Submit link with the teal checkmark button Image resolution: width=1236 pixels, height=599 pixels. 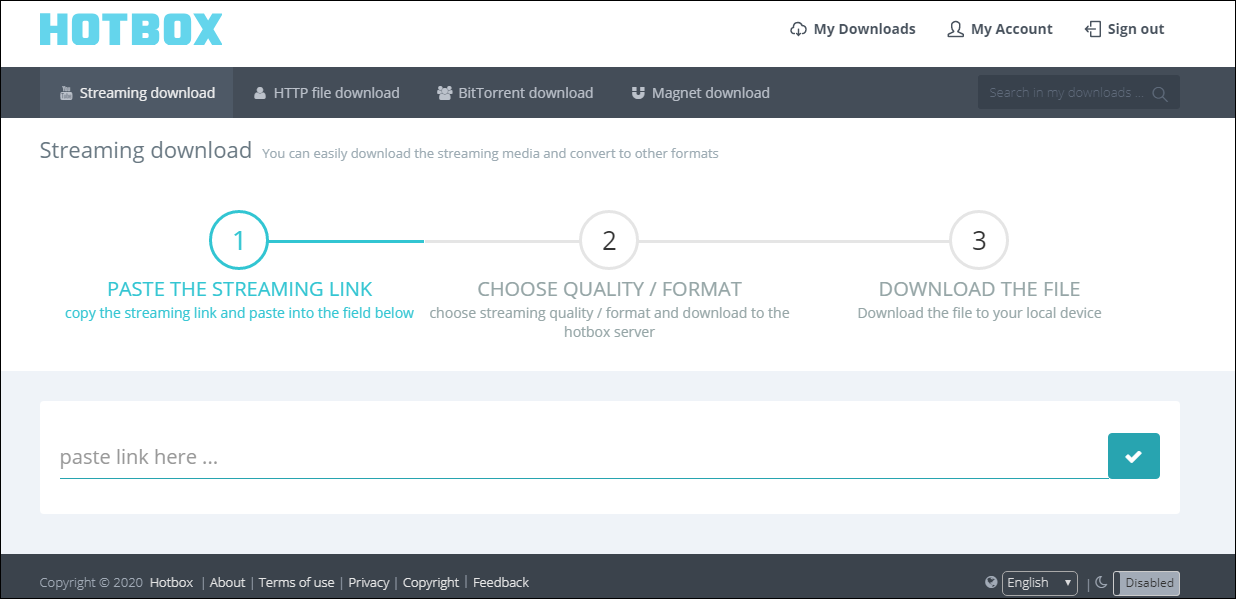(1134, 456)
